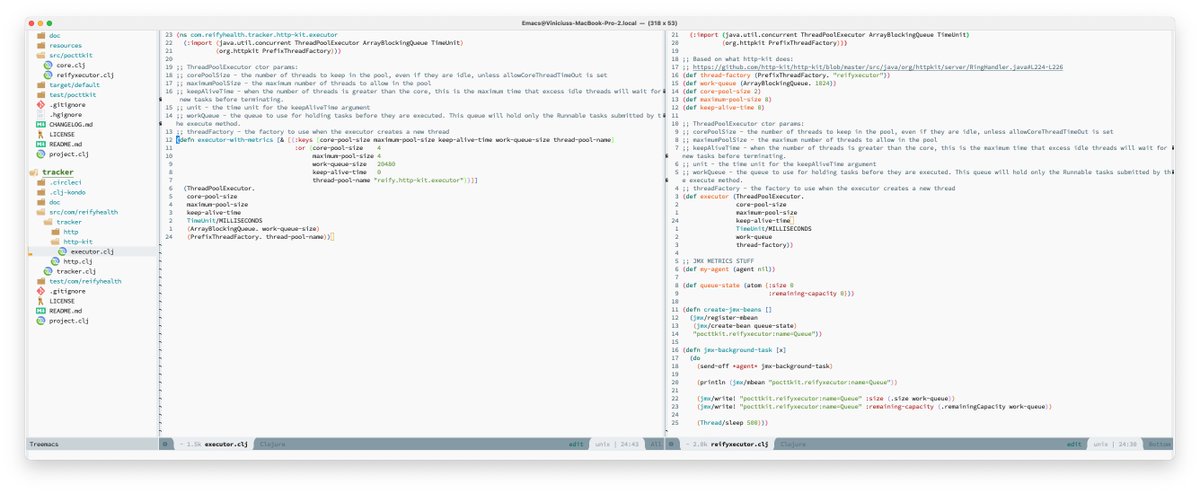Expand the .clj-kondo folder
The width and height of the screenshot is (1200, 493).
(68, 192)
